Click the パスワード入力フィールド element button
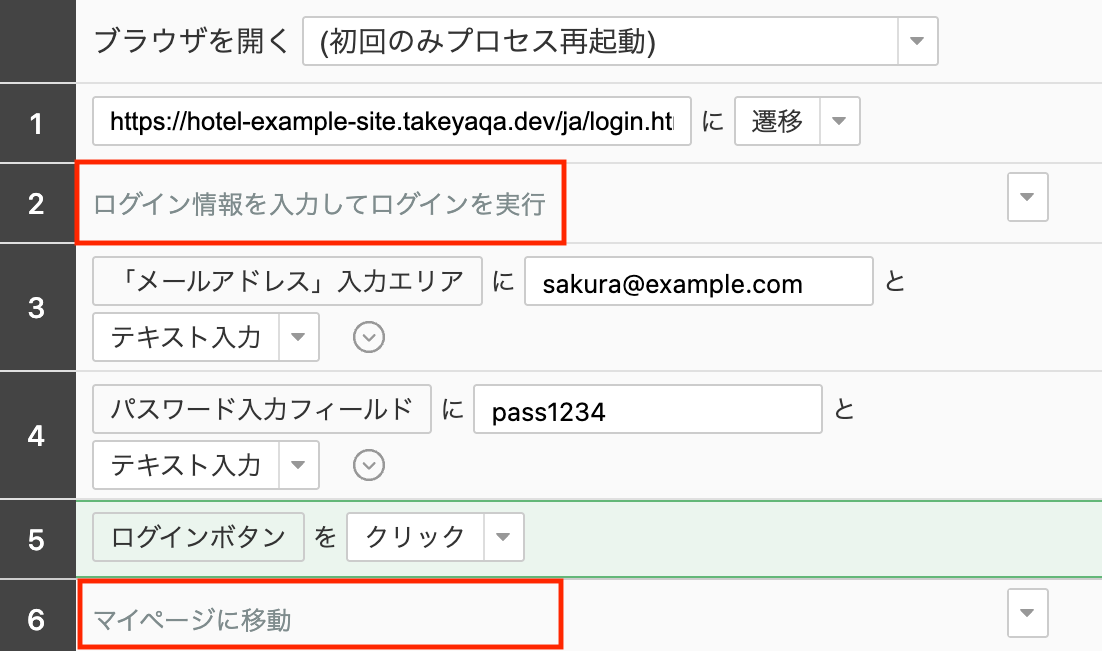The height and width of the screenshot is (651, 1102). (x=262, y=409)
